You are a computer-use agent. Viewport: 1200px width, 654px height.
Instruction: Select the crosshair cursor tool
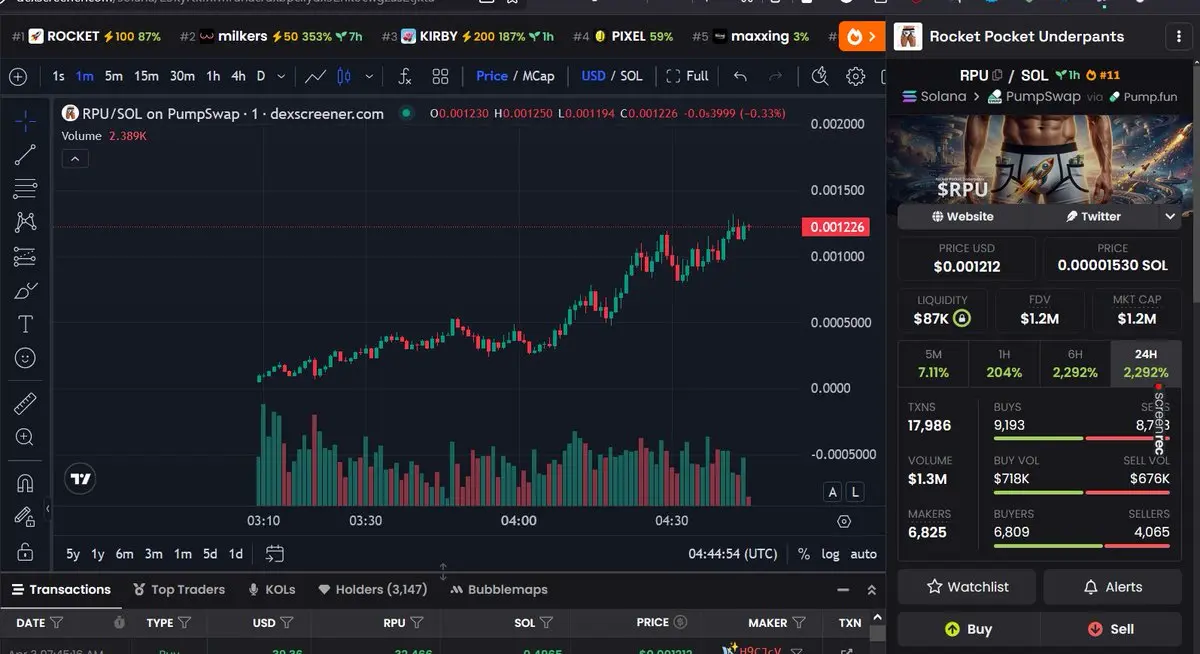[26, 120]
